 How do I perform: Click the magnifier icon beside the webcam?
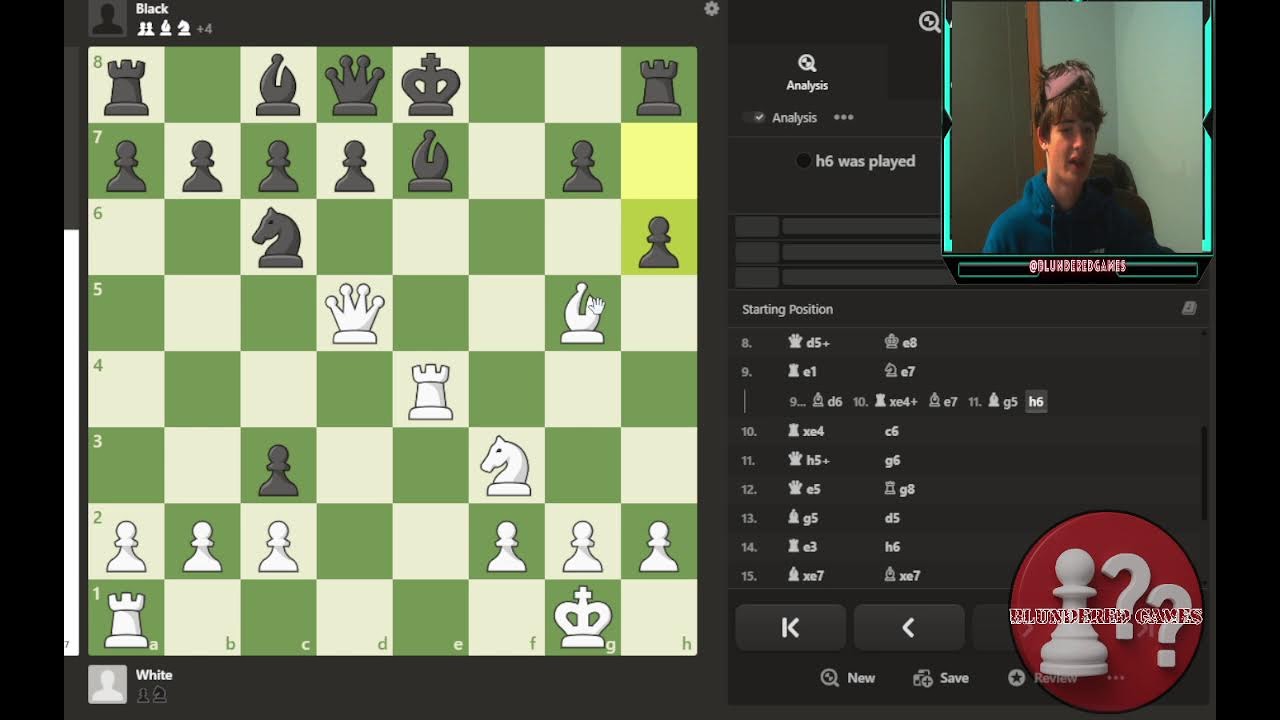(x=929, y=22)
